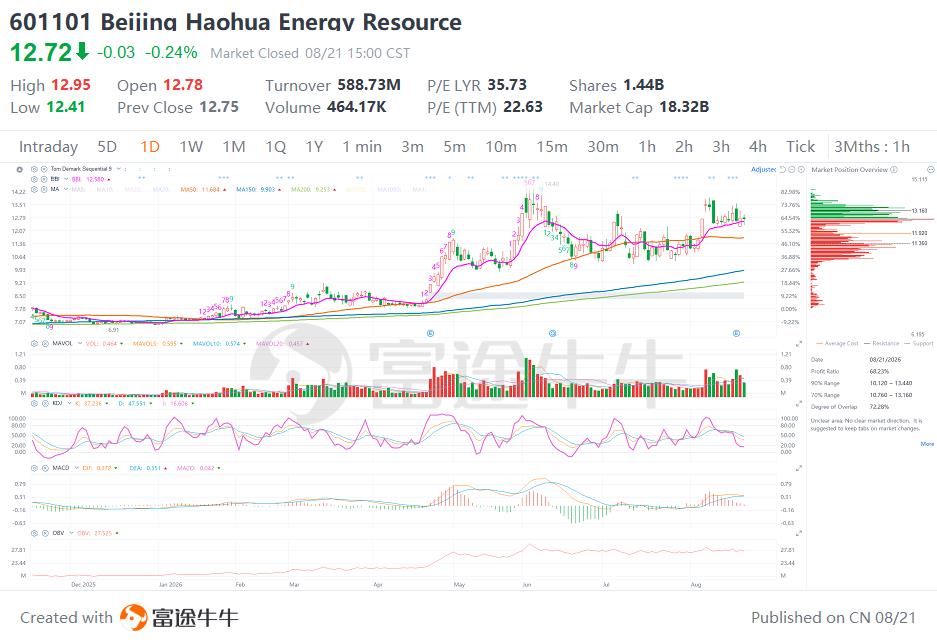The height and width of the screenshot is (644, 937).
Task: Select the 15m timeframe tab
Action: [x=552, y=147]
